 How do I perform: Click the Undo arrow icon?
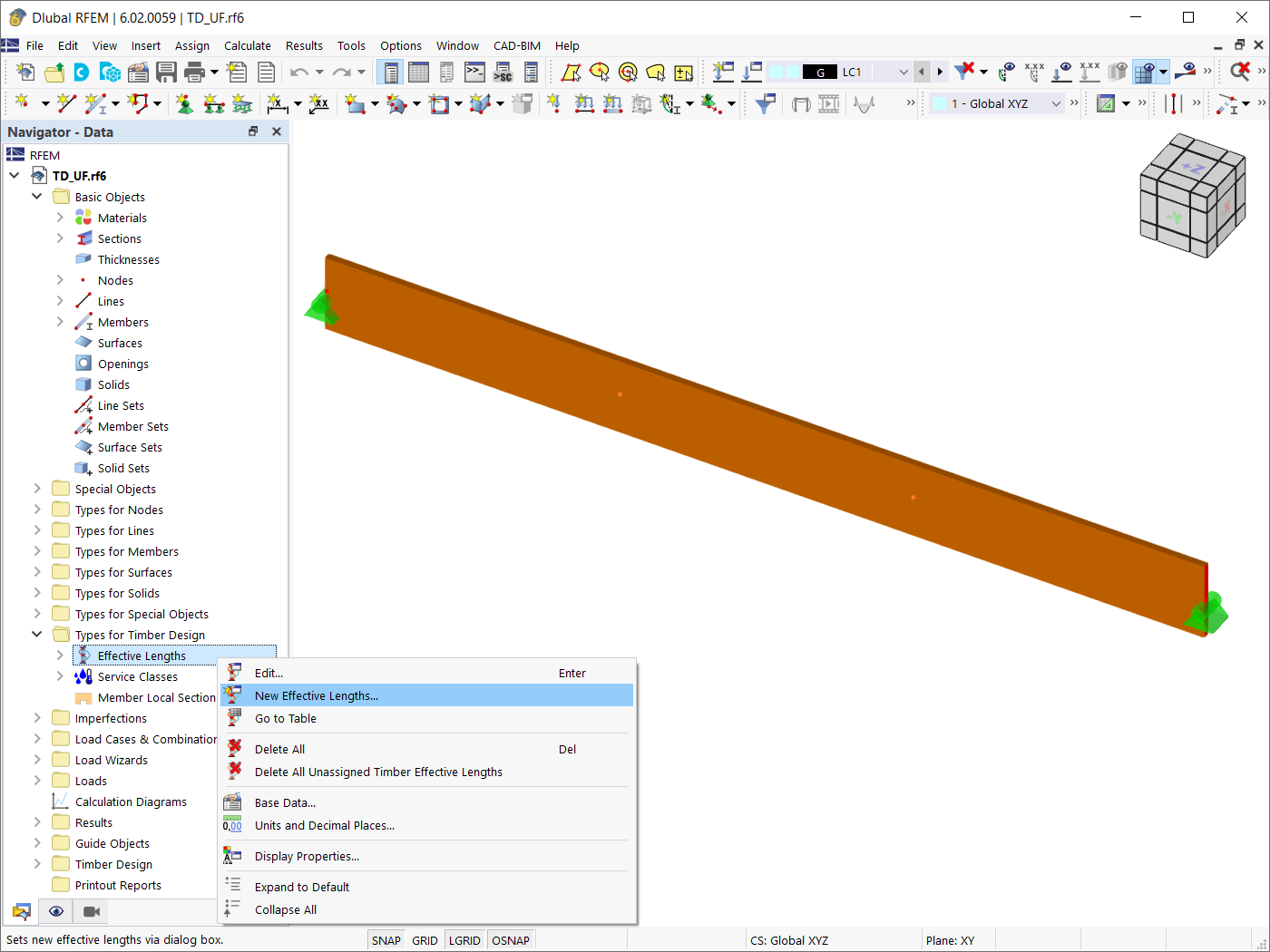tap(299, 72)
